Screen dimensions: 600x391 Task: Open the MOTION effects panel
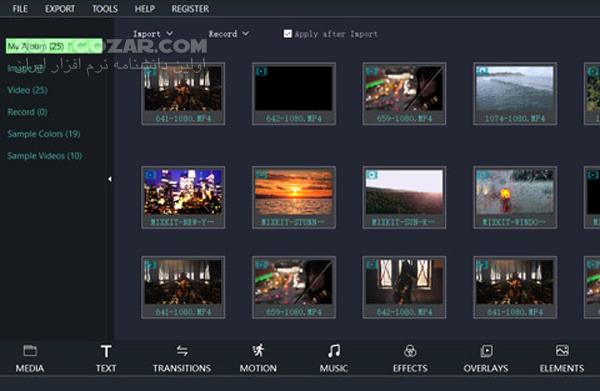point(258,359)
